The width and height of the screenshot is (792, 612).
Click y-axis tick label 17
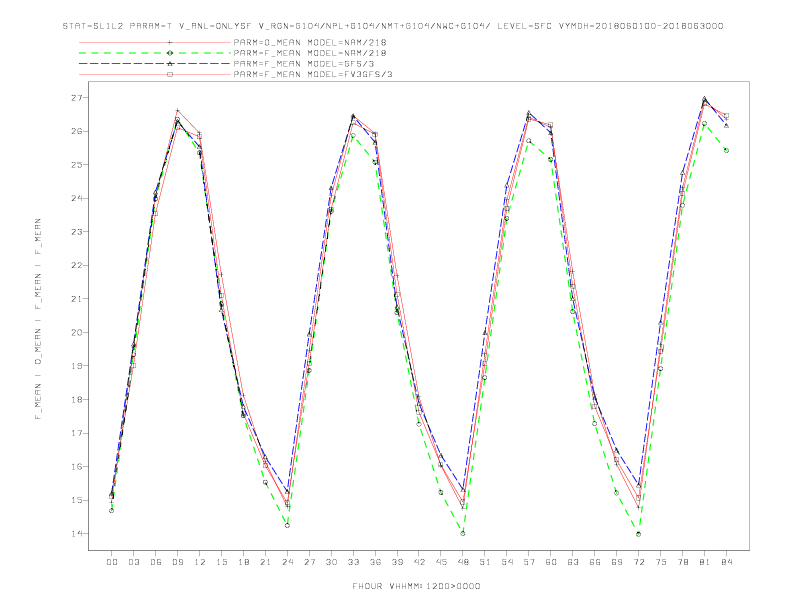[x=76, y=433]
